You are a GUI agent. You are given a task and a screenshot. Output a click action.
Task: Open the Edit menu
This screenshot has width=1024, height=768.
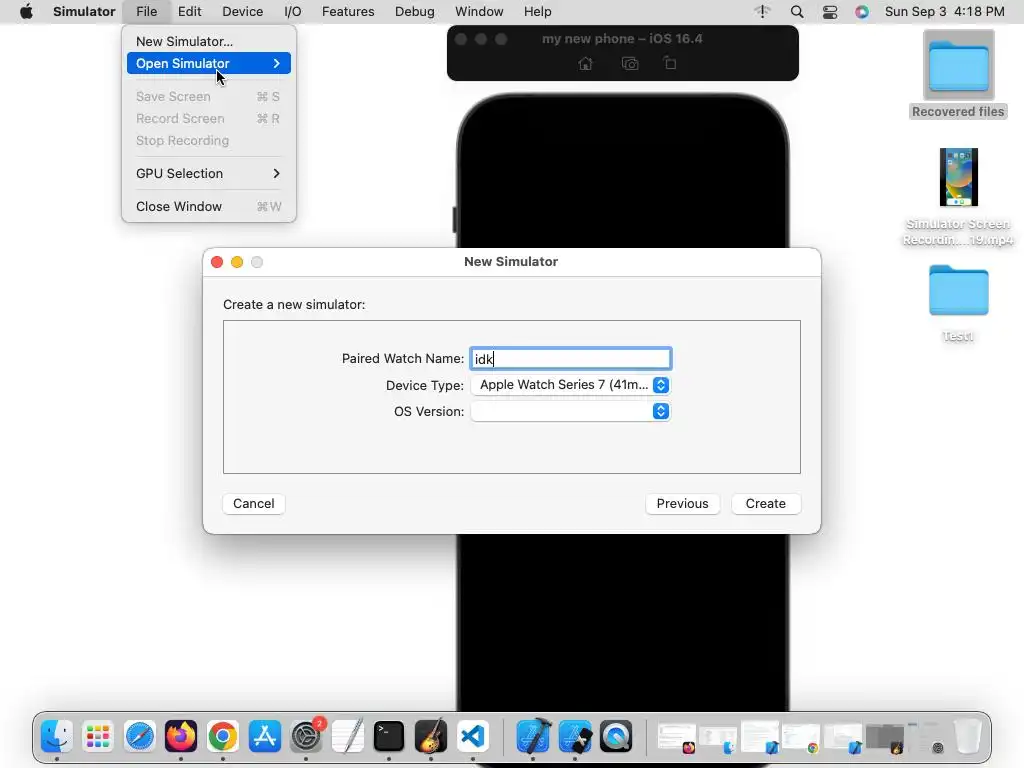point(189,11)
